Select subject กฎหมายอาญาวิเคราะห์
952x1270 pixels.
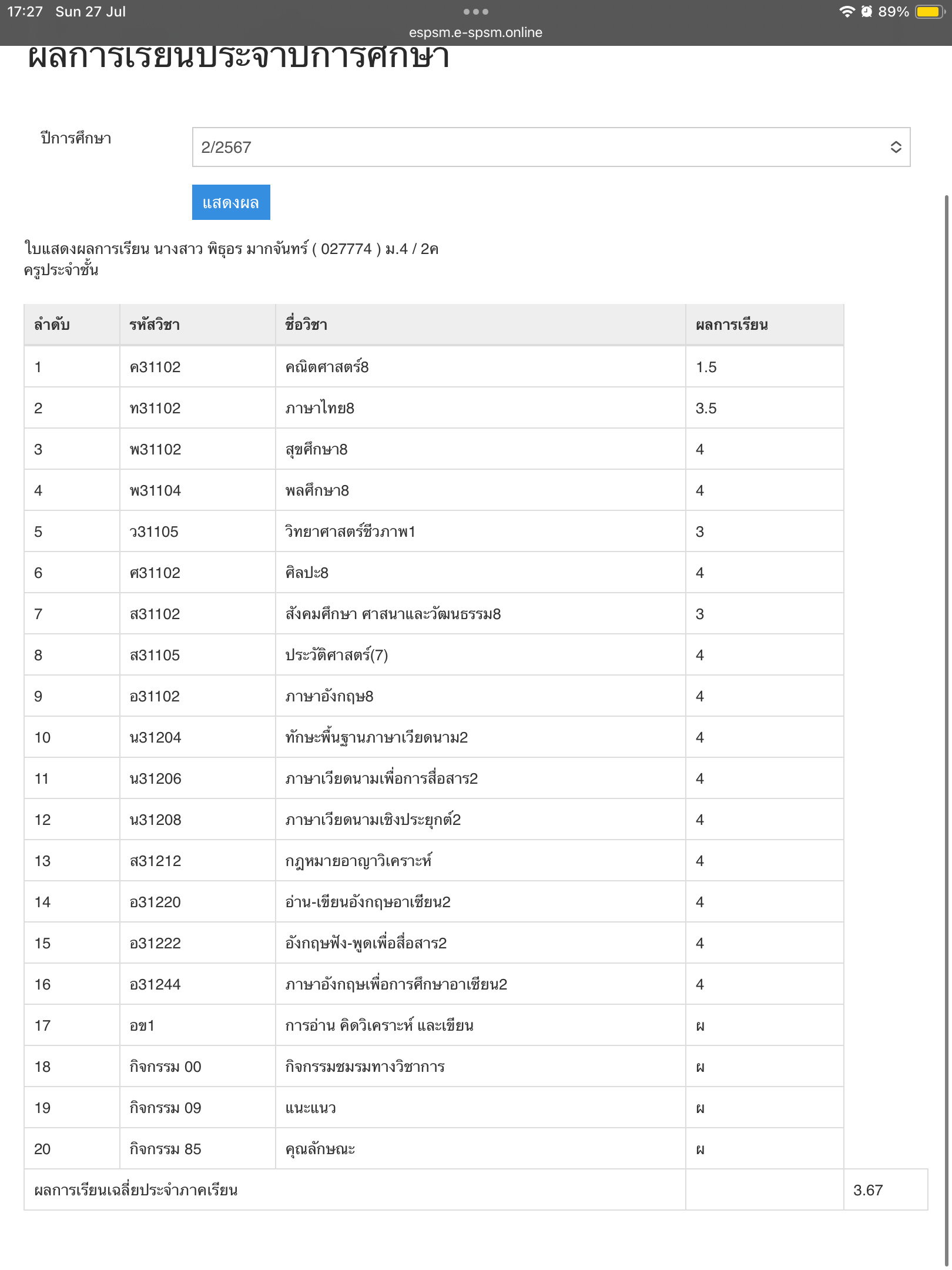coord(358,861)
